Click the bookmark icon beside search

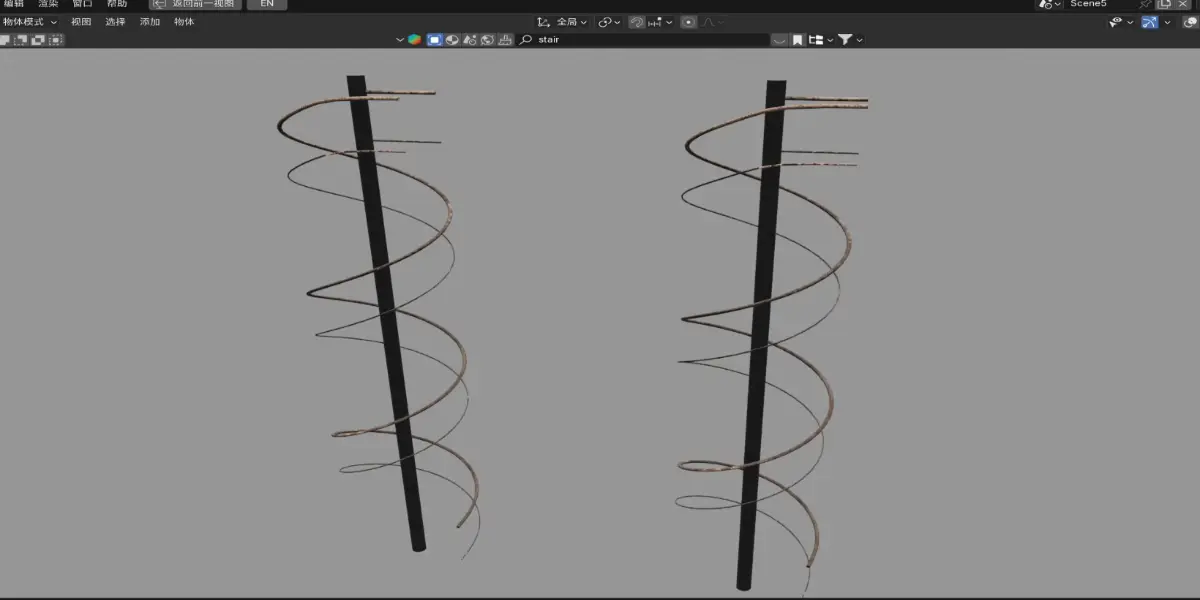797,40
